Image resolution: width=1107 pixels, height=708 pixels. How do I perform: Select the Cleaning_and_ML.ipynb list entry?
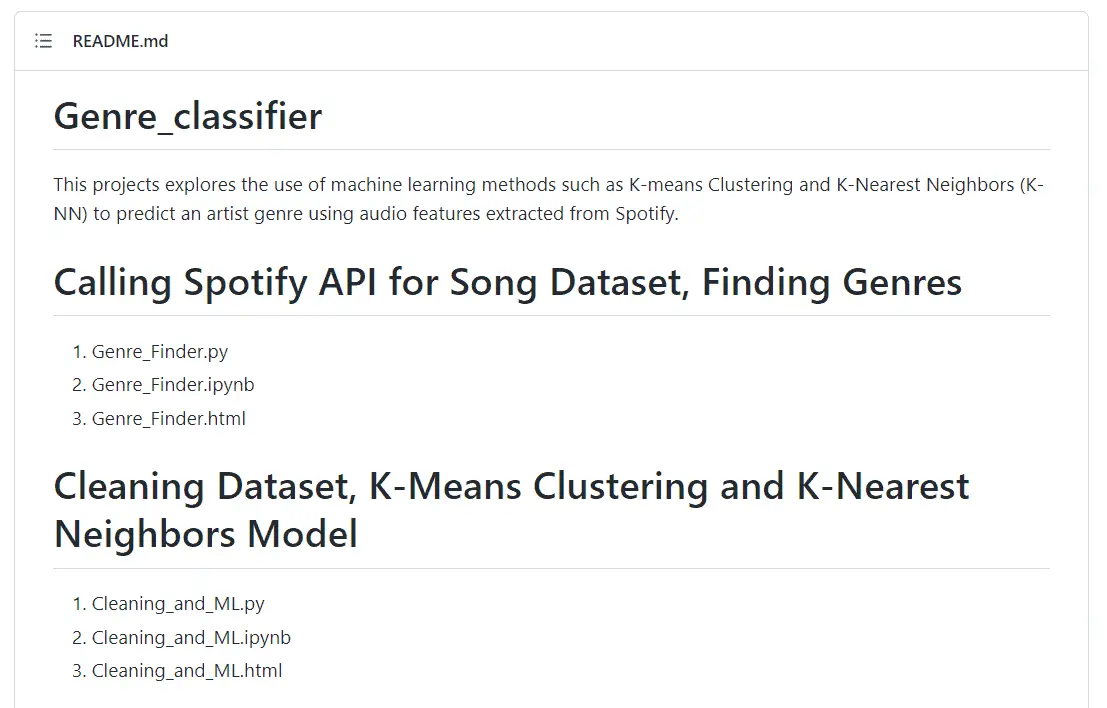pyautogui.click(x=190, y=637)
